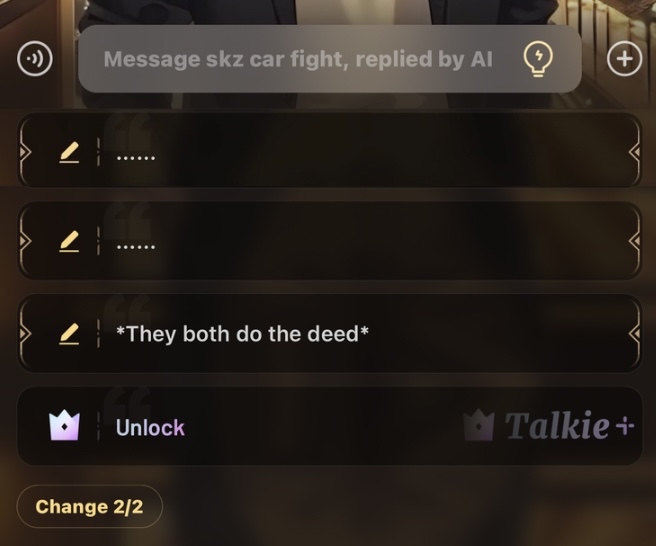This screenshot has height=546, width=656.
Task: Tap the plus icon beside message box
Action: click(x=625, y=59)
